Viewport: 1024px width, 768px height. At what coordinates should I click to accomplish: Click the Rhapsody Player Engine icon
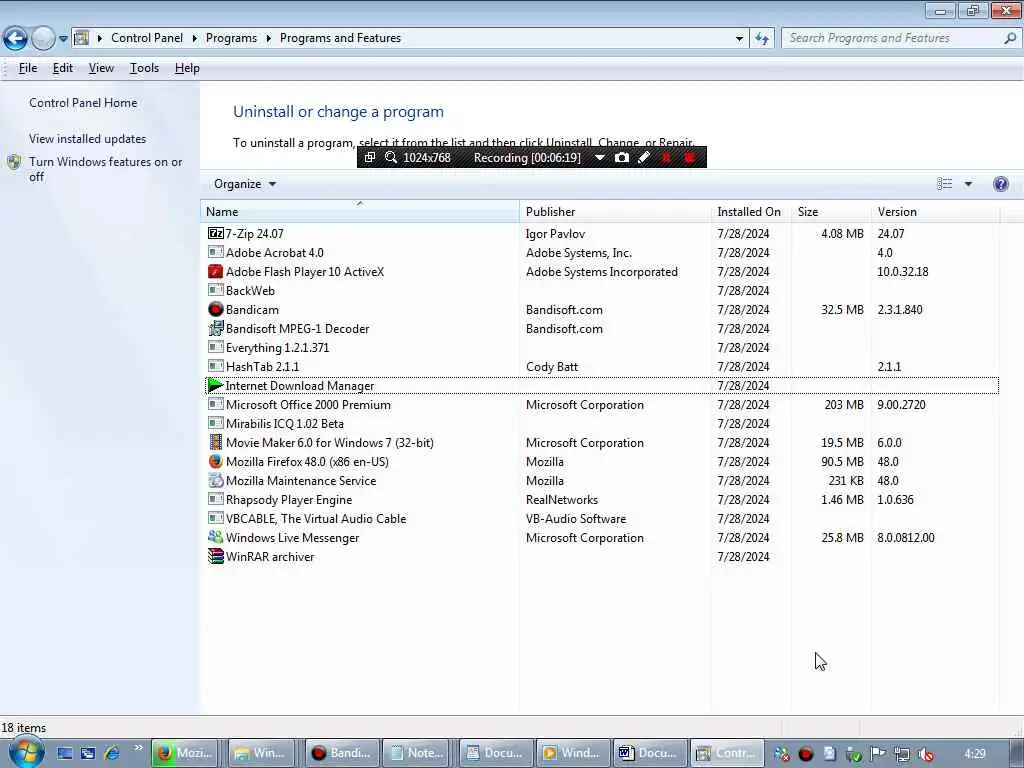(x=216, y=499)
